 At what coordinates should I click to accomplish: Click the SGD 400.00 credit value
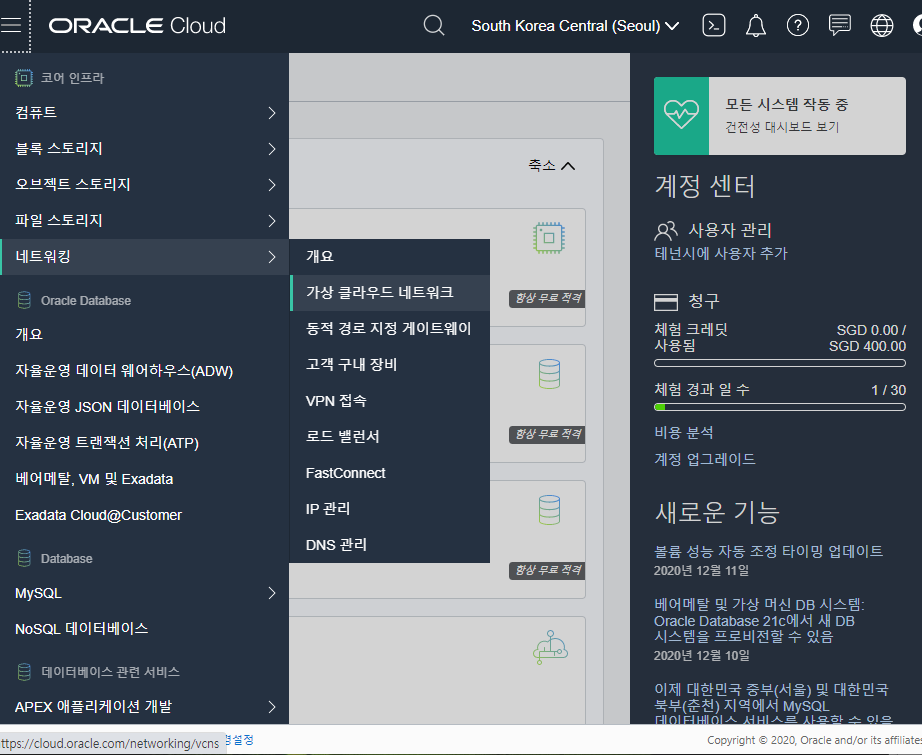click(x=867, y=346)
